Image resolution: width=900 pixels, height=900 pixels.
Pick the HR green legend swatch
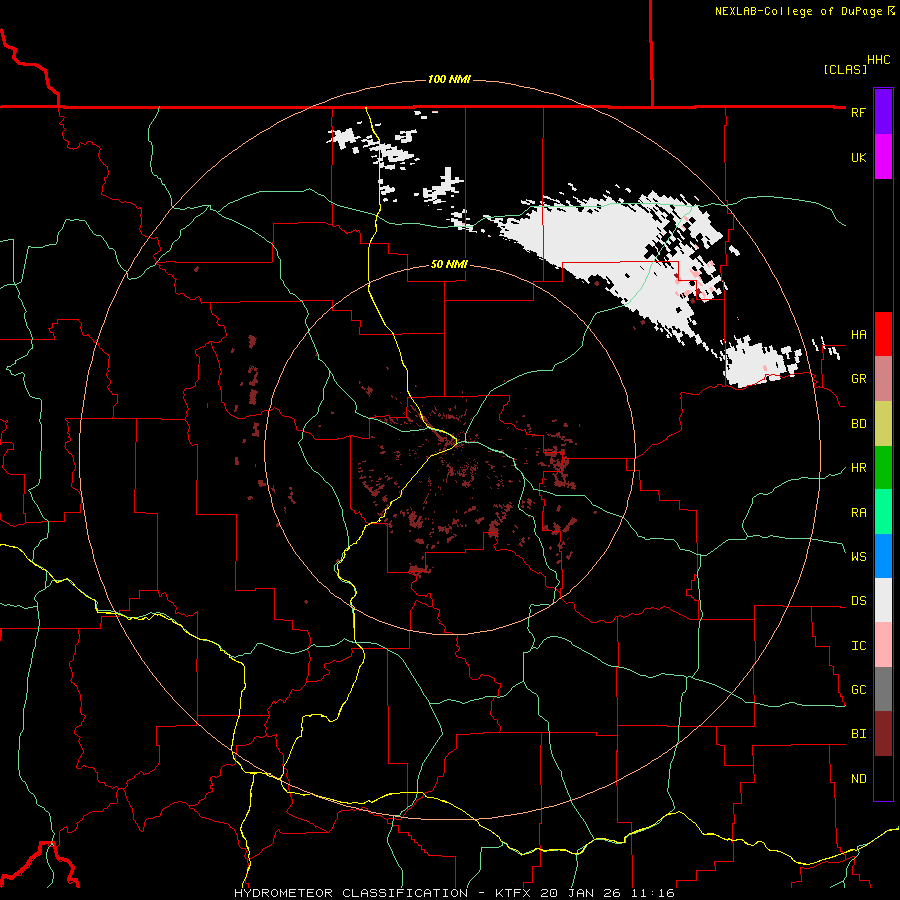(x=883, y=468)
